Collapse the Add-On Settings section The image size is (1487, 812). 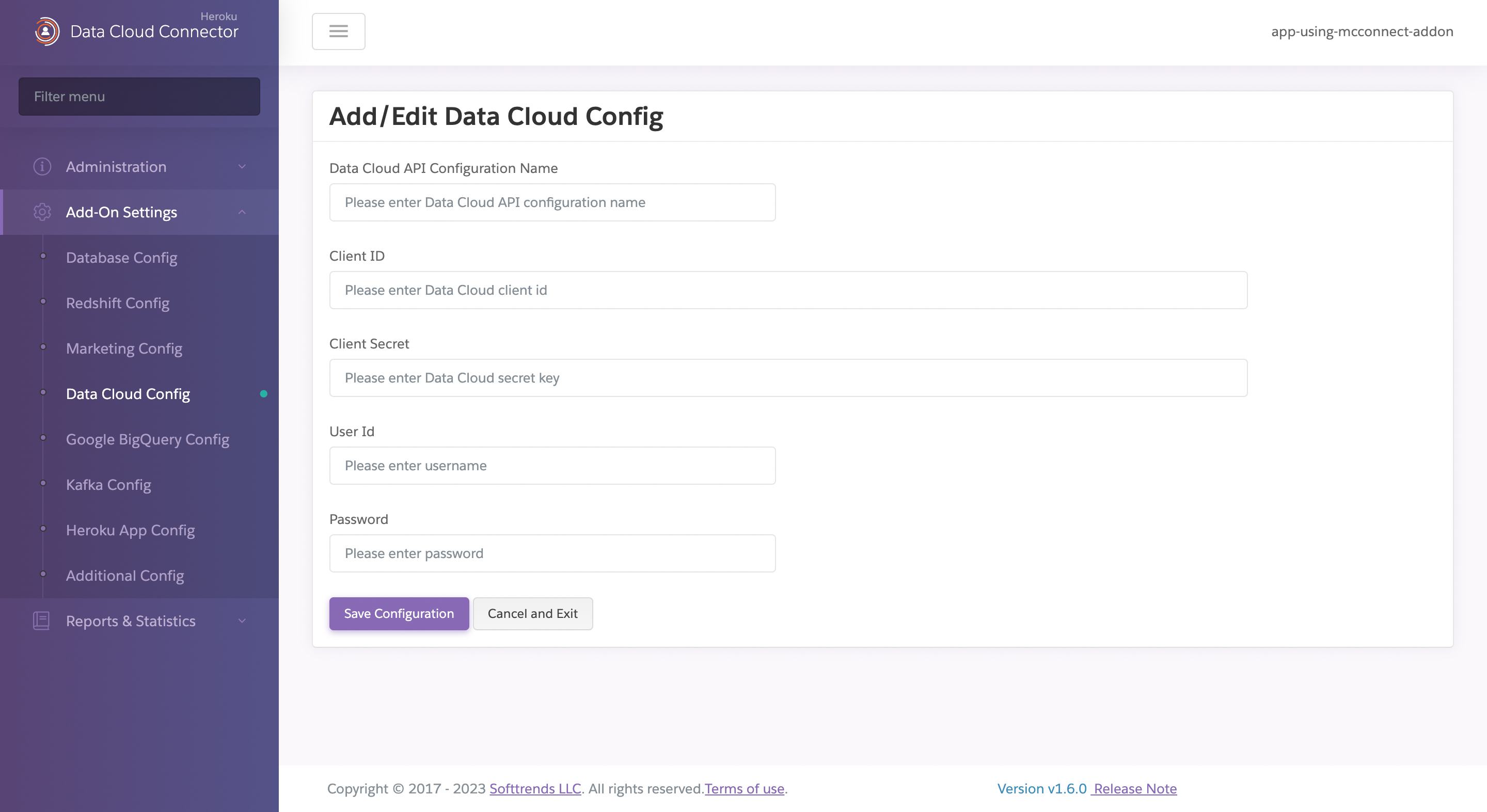[243, 212]
